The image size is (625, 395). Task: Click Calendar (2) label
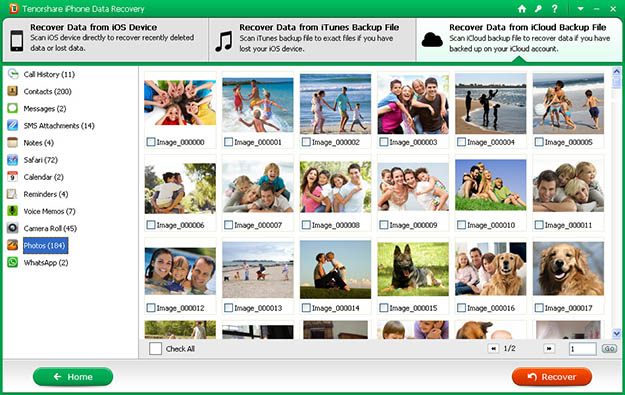pyautogui.click(x=43, y=177)
